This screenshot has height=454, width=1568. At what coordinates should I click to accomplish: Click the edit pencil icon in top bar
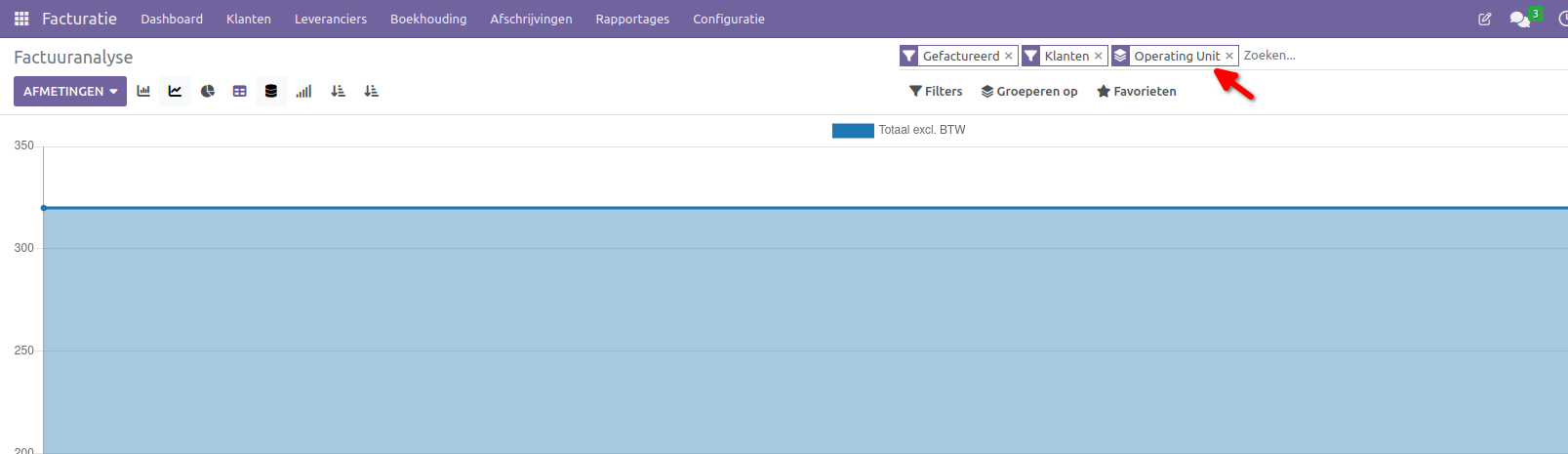coord(1485,19)
